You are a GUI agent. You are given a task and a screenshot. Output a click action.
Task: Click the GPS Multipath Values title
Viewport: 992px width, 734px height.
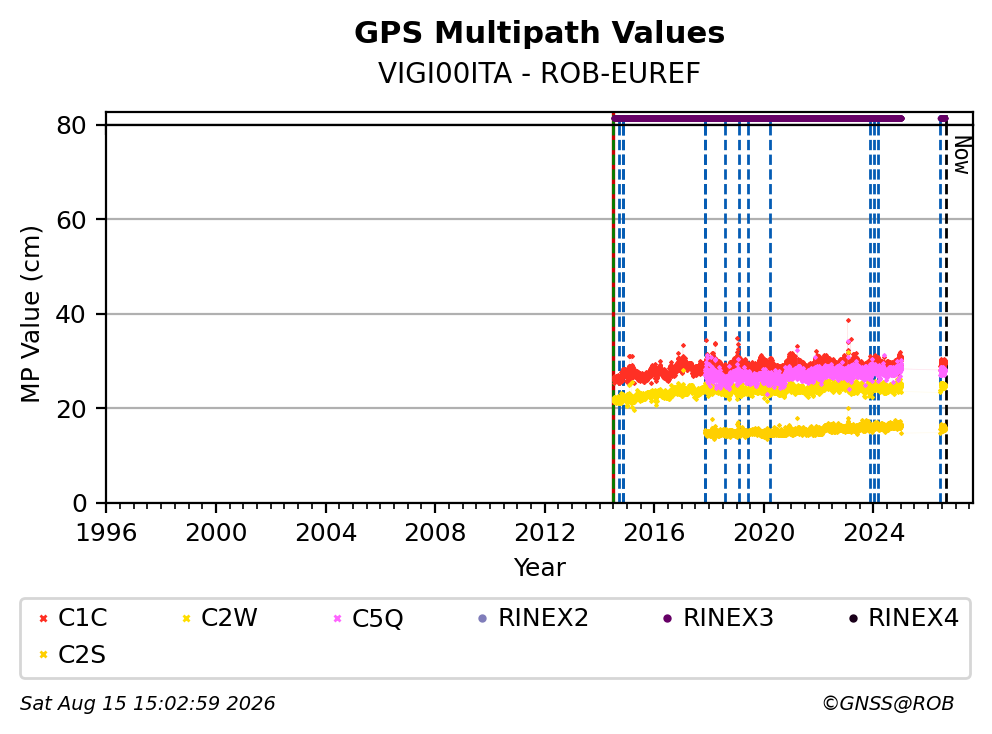click(539, 33)
